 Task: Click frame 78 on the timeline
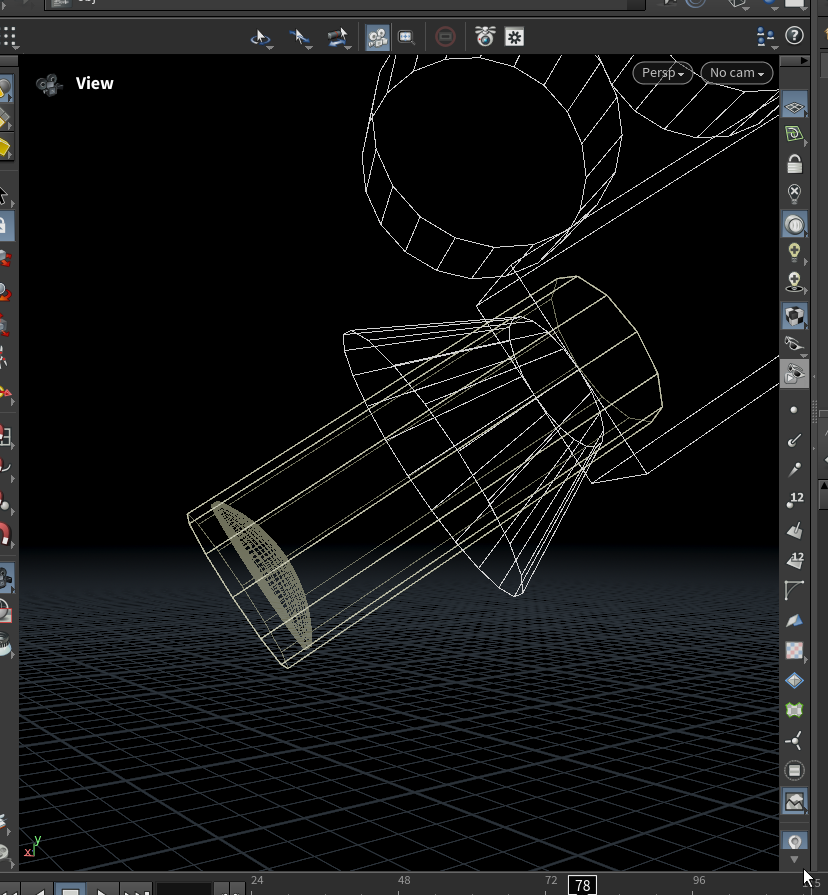tap(582, 885)
